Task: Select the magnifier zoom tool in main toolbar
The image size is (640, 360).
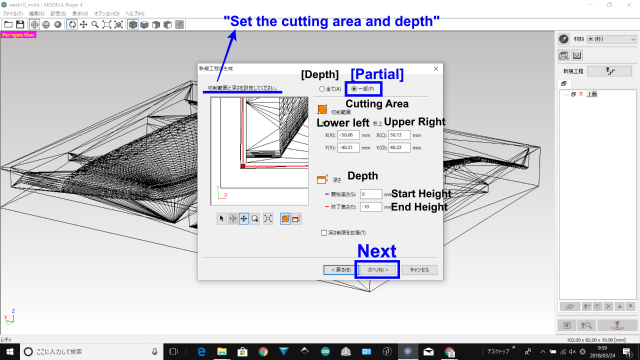Action: pyautogui.click(x=95, y=24)
